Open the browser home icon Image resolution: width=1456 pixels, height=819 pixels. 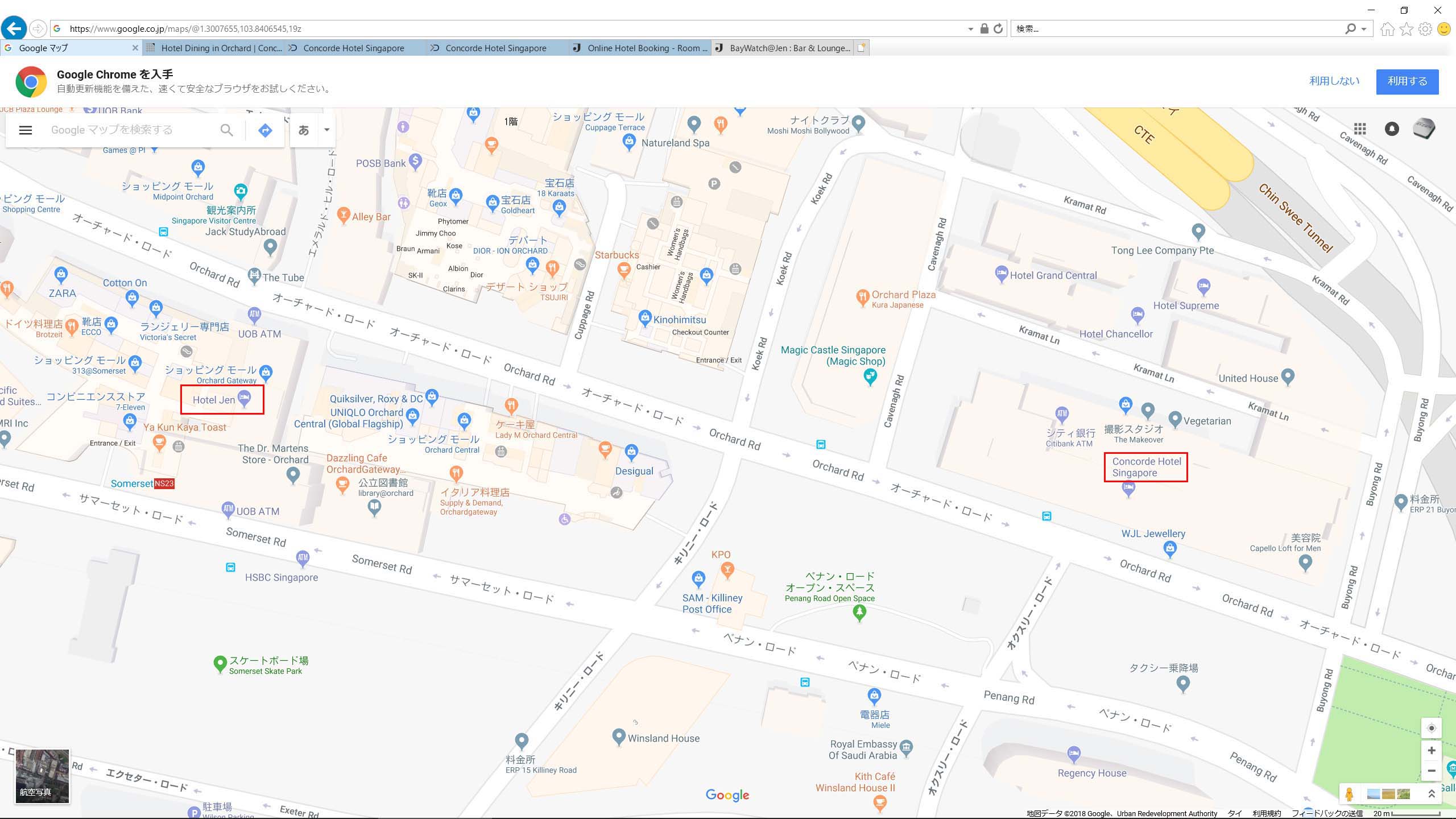point(1387,29)
